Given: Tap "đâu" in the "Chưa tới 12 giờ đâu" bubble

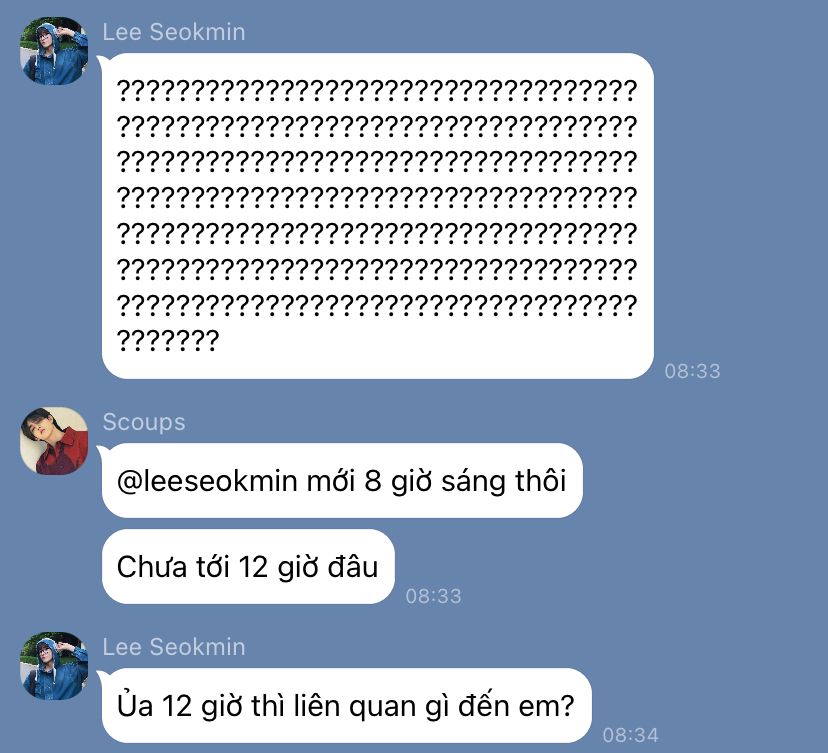Looking at the screenshot, I should (353, 567).
